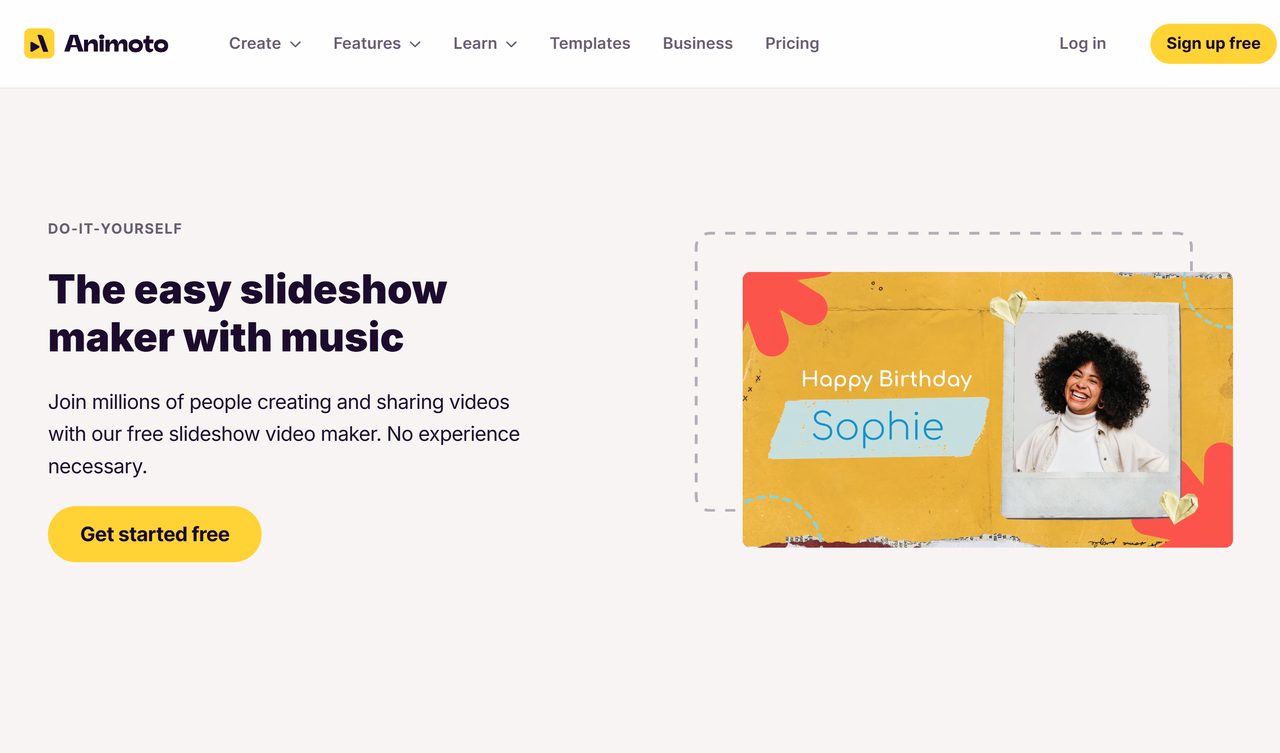Click the Animoto wordmark text
The width and height of the screenshot is (1280, 753).
click(116, 43)
